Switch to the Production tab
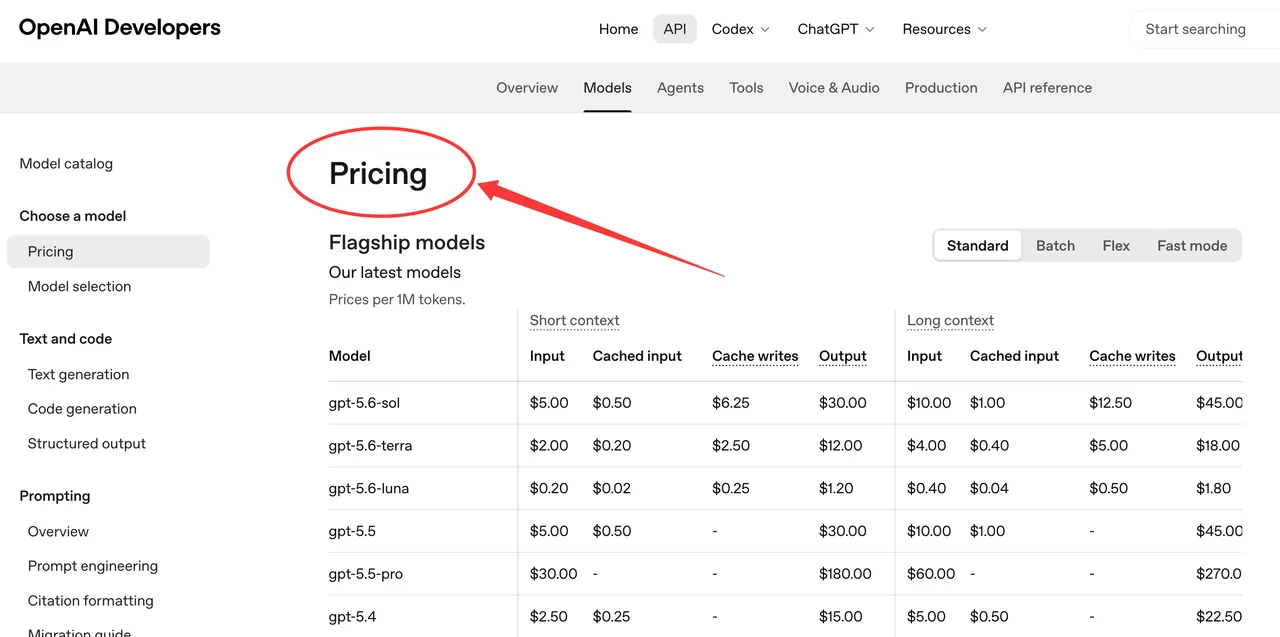 point(941,88)
